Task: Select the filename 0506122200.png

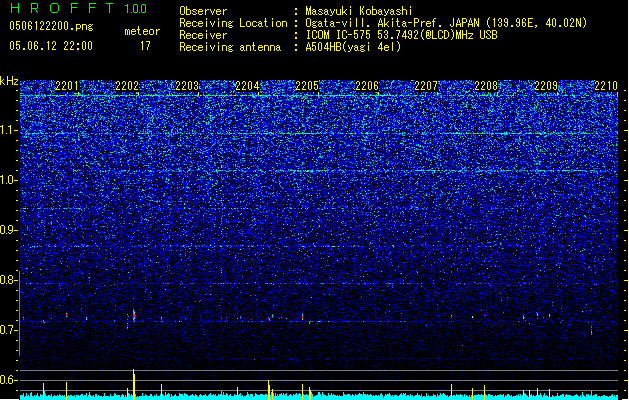Action: coord(51,26)
